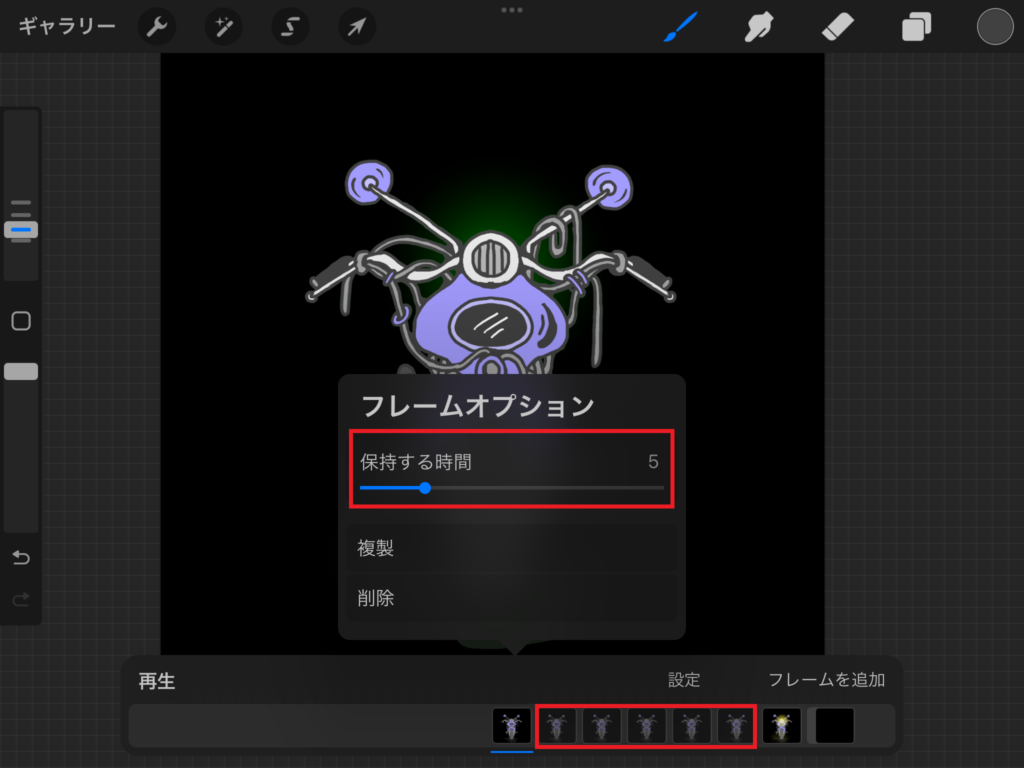Screen dimensions: 1024x768
Task: Undo the last action
Action: pyautogui.click(x=21, y=557)
